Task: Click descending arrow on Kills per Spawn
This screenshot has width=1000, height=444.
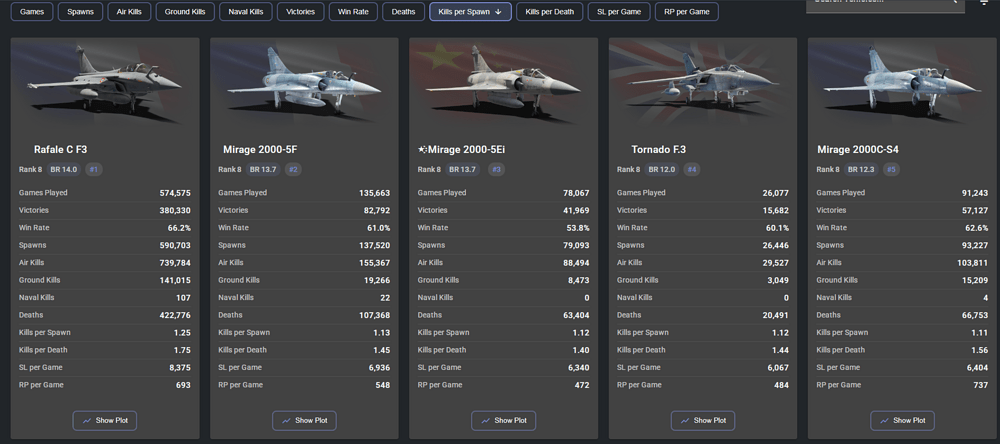Action: [x=498, y=12]
